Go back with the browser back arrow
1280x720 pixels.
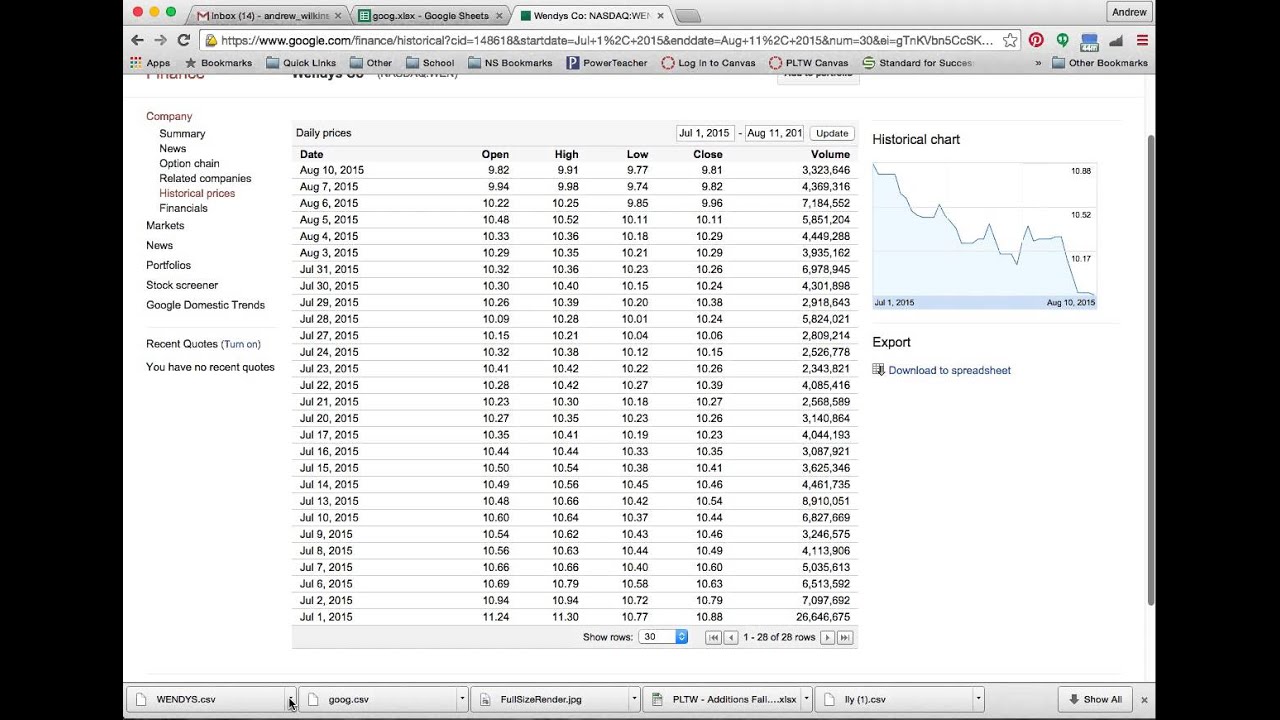tap(137, 40)
